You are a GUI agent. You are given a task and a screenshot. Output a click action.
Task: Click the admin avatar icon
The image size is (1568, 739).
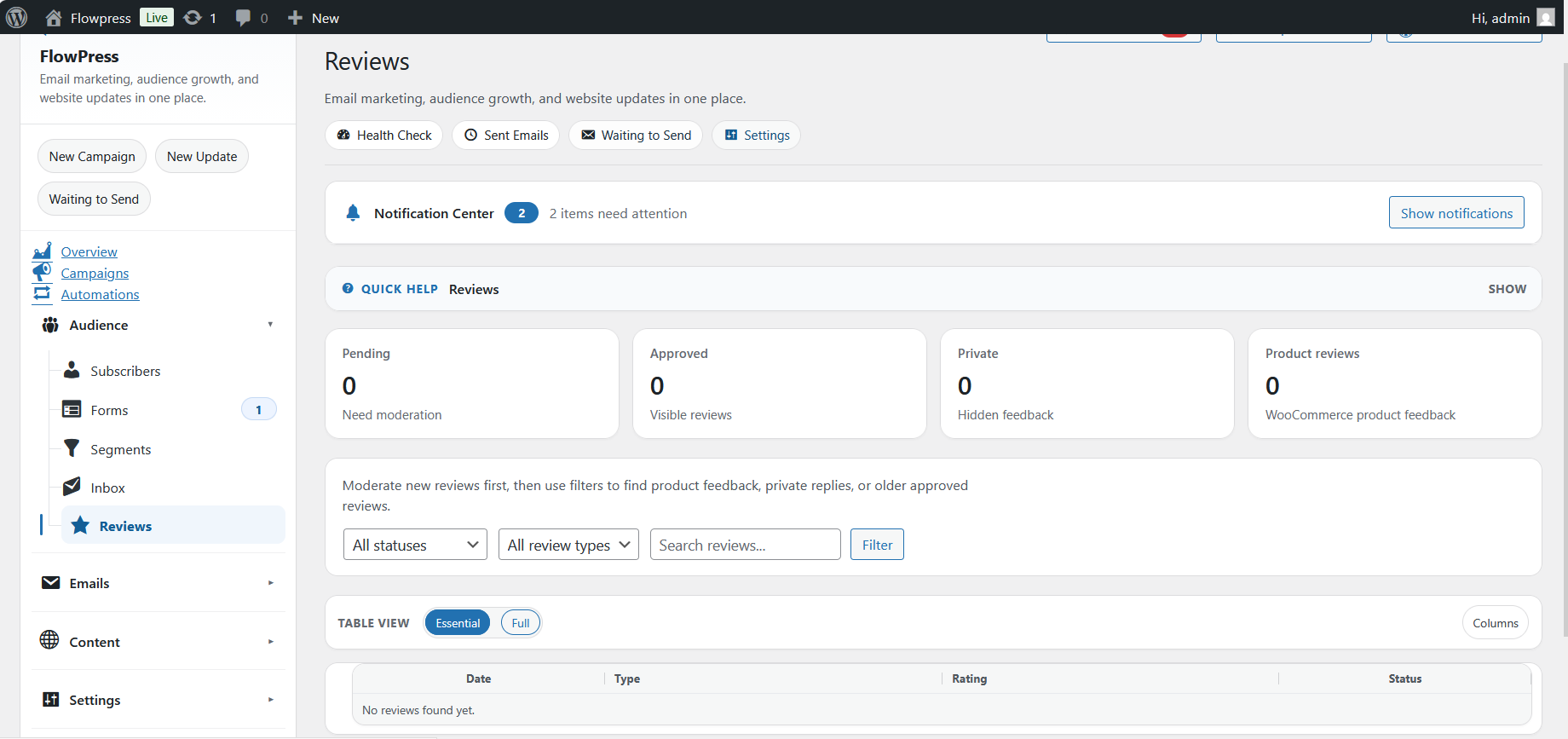[1546, 18]
